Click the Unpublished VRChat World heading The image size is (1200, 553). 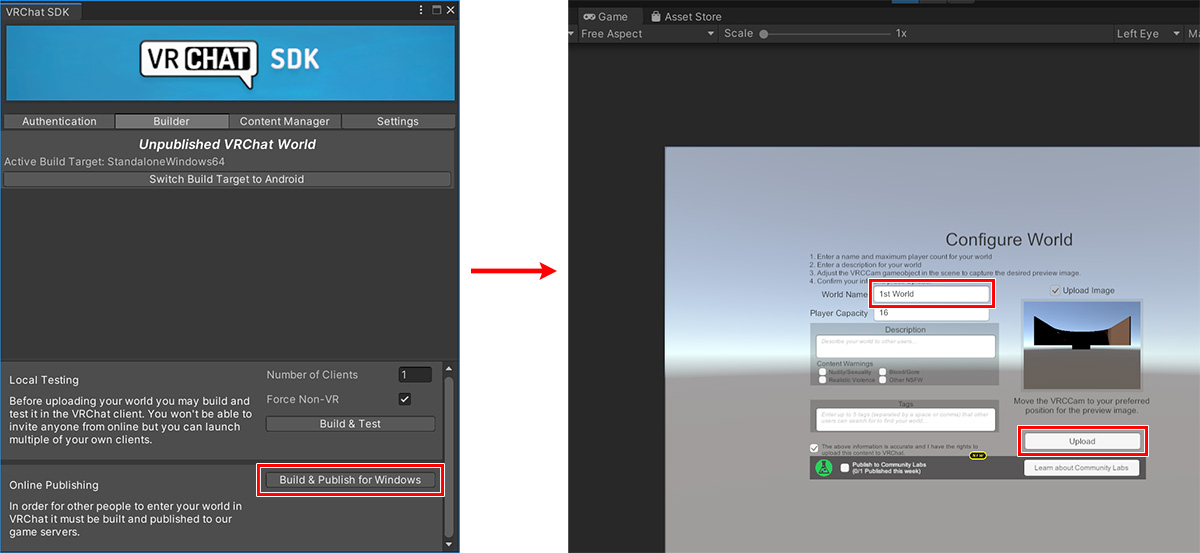point(227,144)
